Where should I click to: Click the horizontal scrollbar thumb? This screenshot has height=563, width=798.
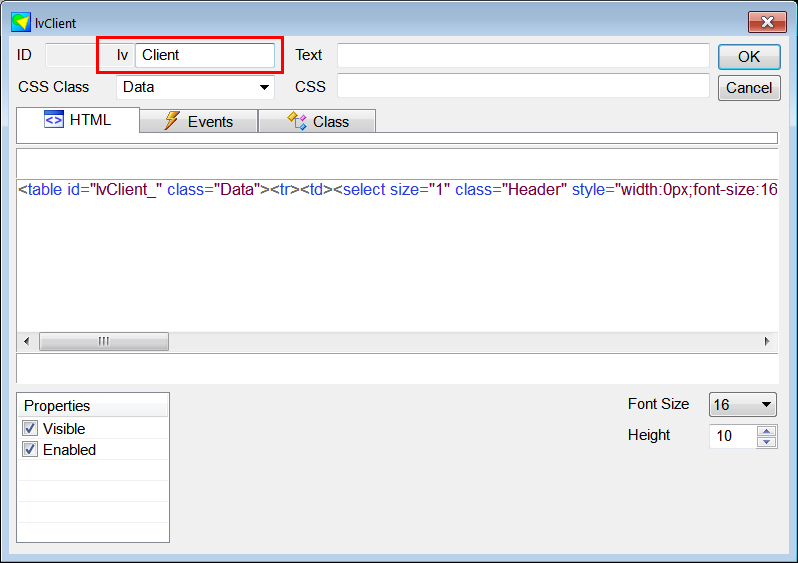click(x=104, y=342)
